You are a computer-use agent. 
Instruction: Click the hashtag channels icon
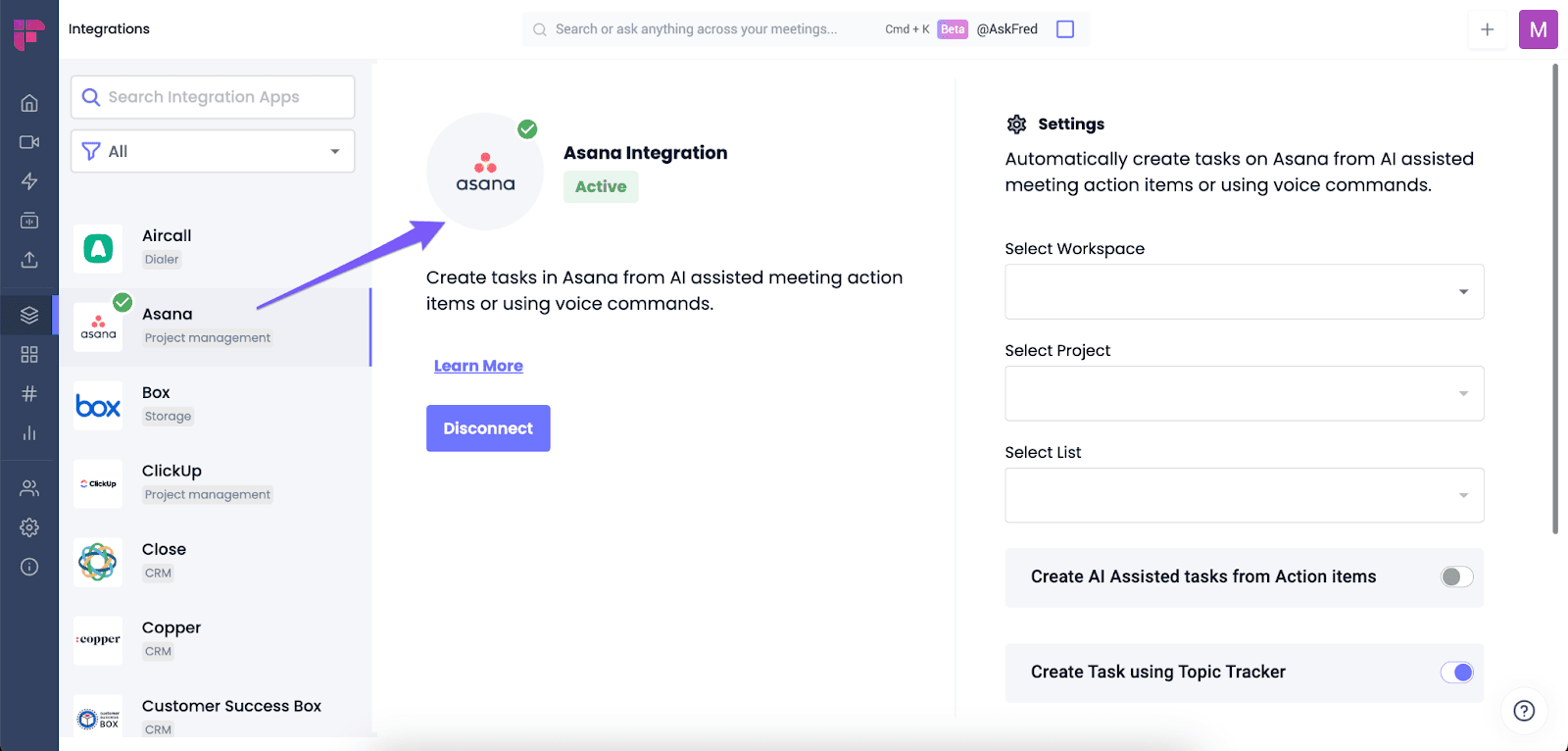point(29,393)
